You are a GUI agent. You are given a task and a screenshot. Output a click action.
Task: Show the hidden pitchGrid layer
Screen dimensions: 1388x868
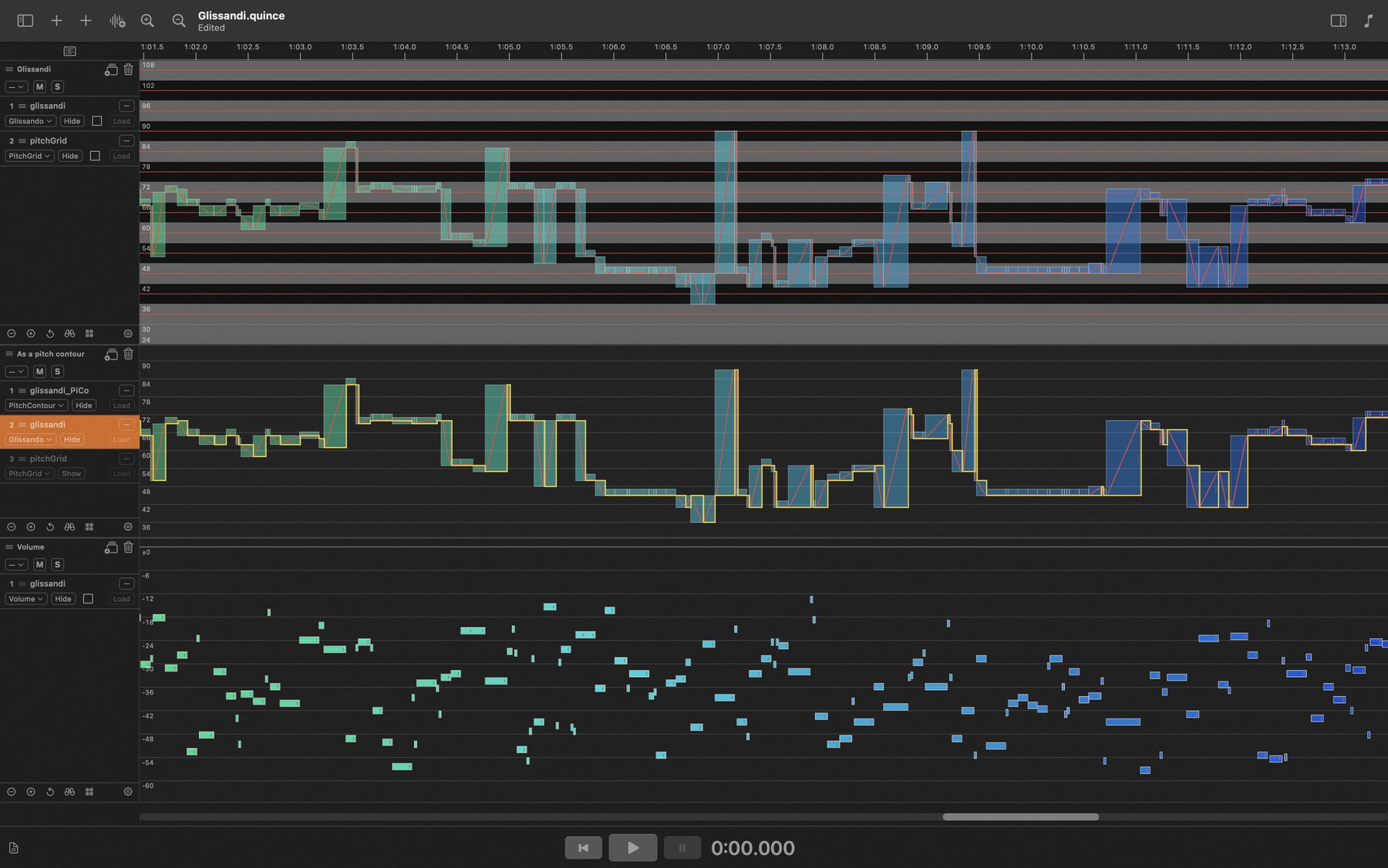click(x=71, y=474)
